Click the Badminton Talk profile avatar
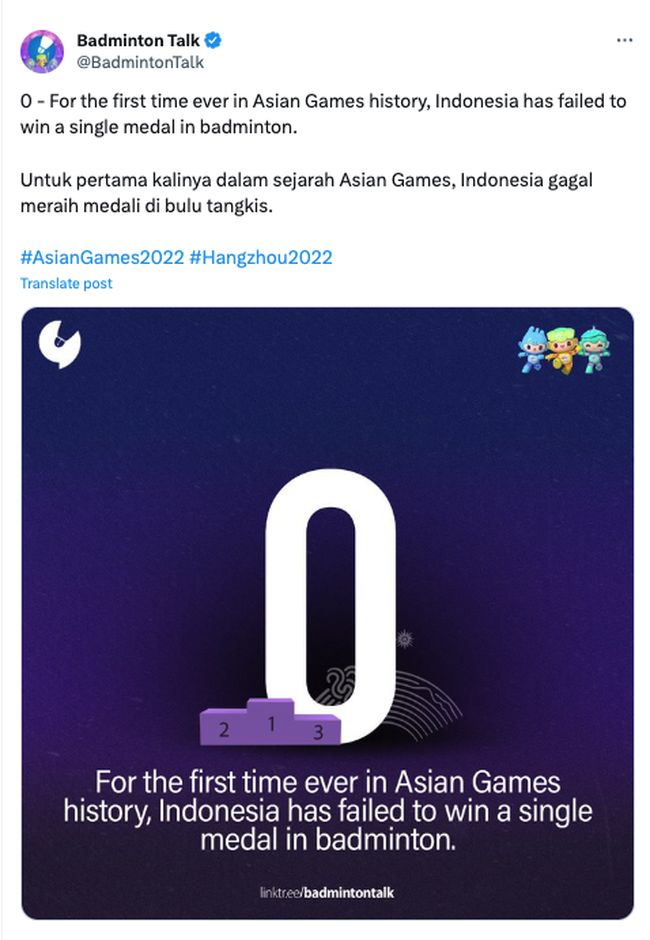650x940 pixels. pos(42,52)
